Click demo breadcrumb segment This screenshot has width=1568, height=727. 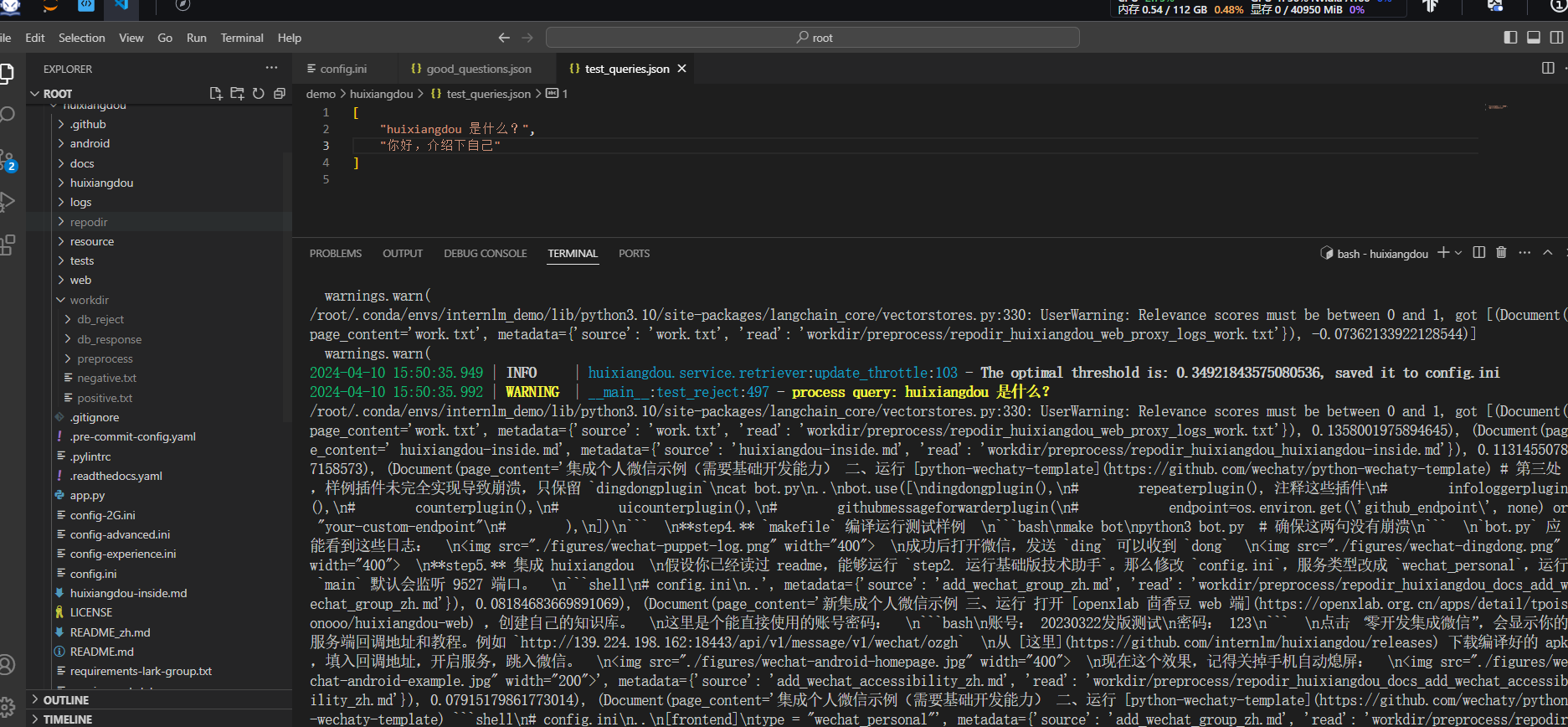[321, 94]
